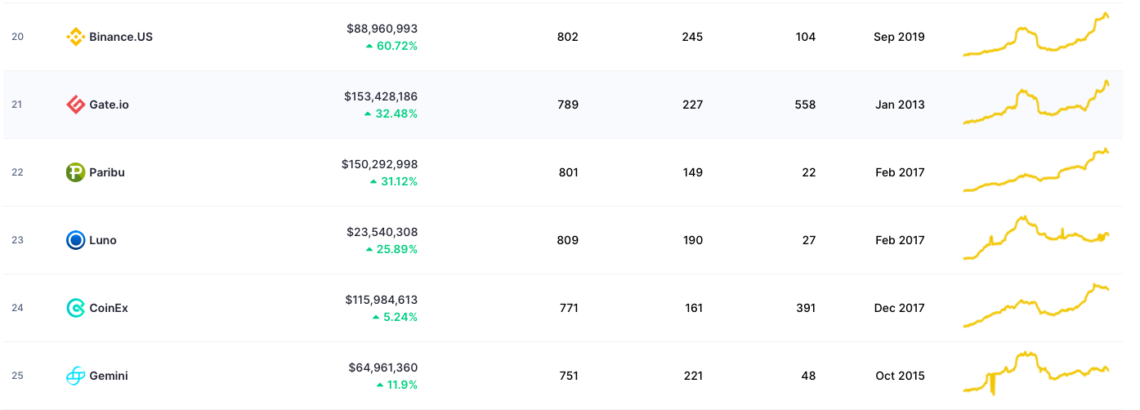Open the CoinEx exchange link

click(109, 308)
